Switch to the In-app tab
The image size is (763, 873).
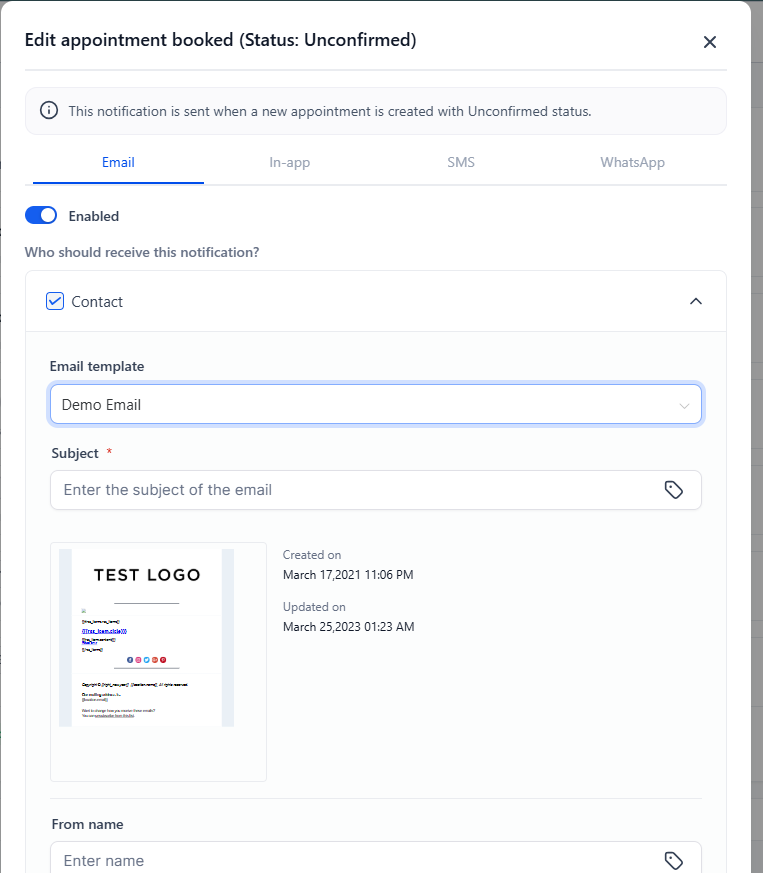(x=290, y=163)
